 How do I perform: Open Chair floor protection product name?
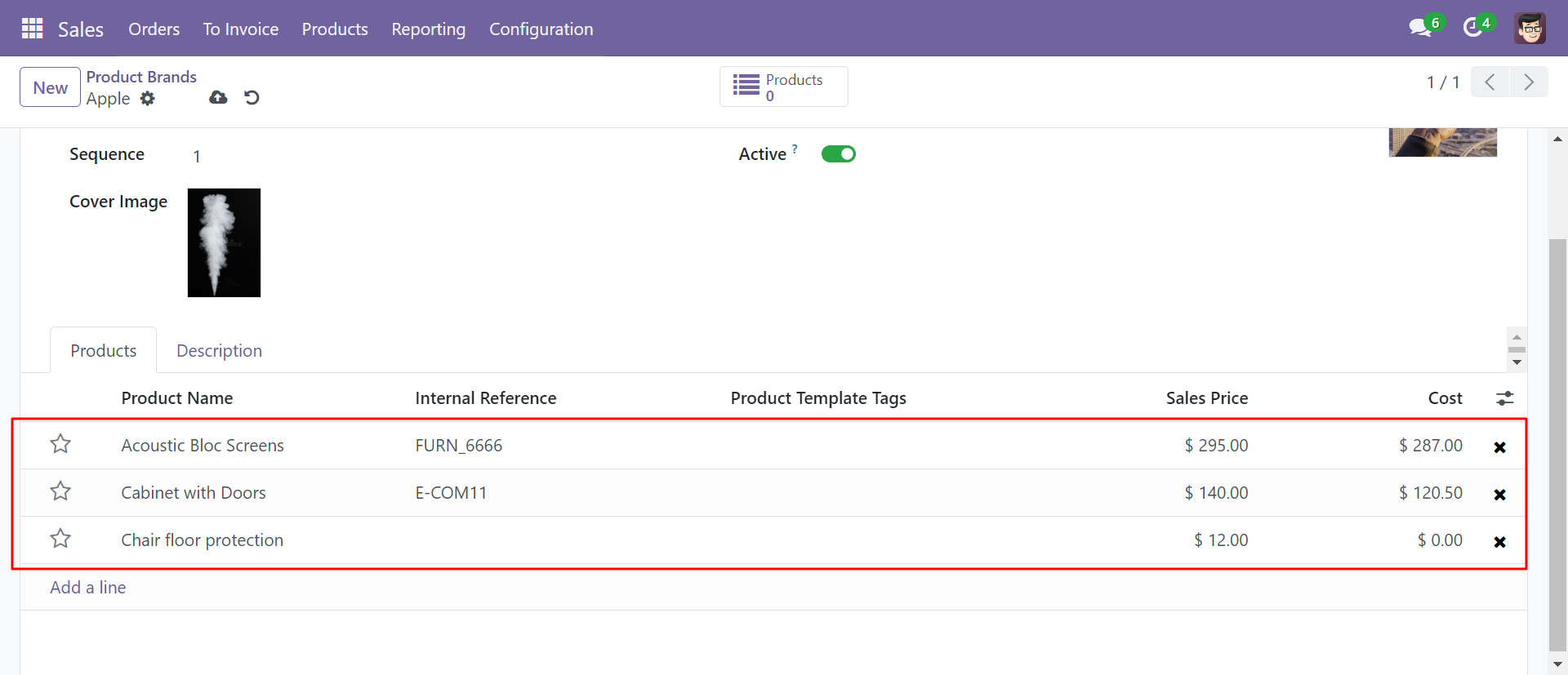203,540
